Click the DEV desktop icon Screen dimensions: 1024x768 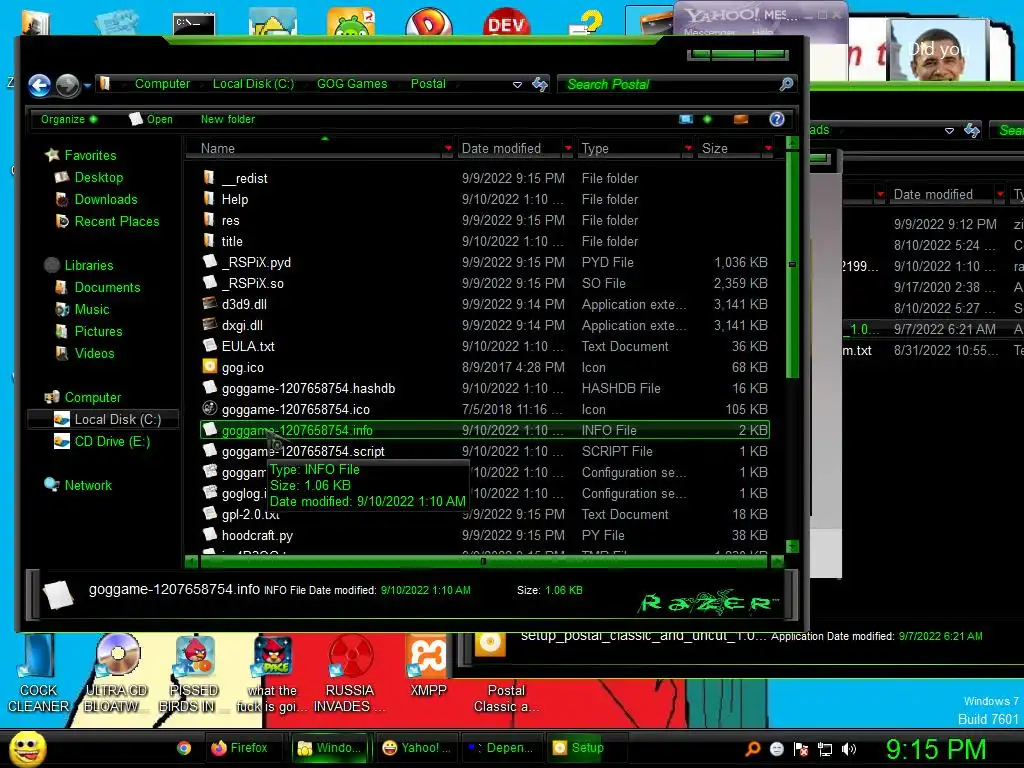[x=507, y=24]
